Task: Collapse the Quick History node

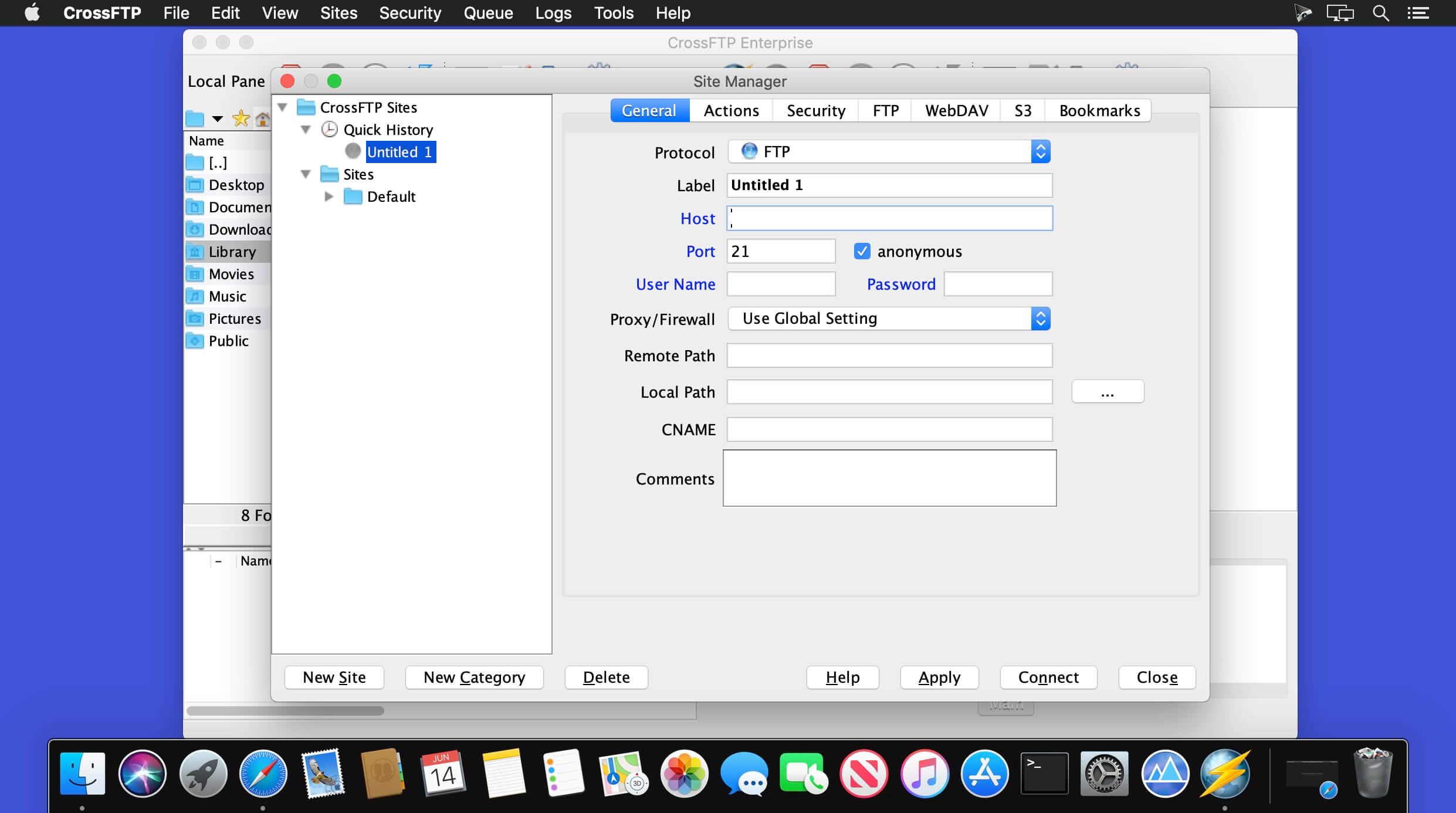Action: coord(306,130)
